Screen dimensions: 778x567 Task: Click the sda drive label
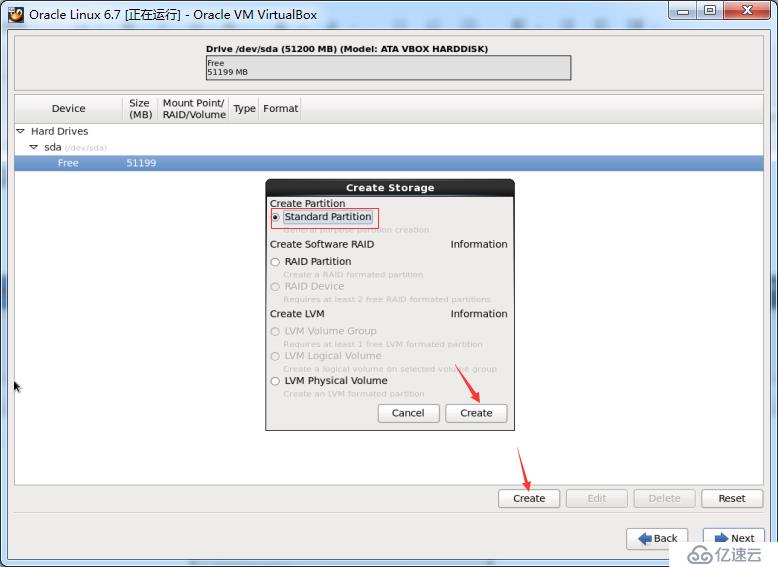click(53, 147)
